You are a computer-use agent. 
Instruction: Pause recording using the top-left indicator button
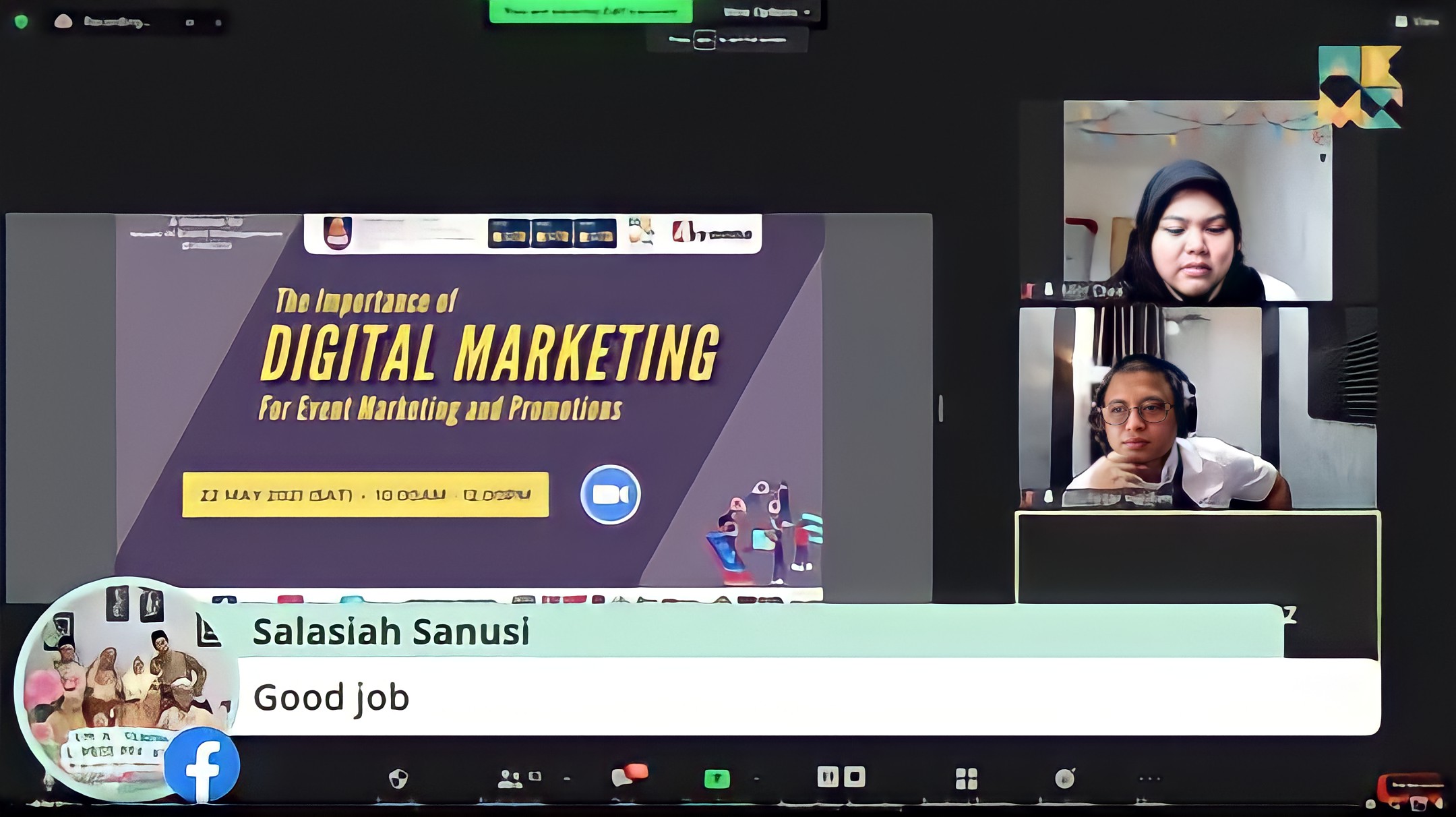[x=190, y=22]
